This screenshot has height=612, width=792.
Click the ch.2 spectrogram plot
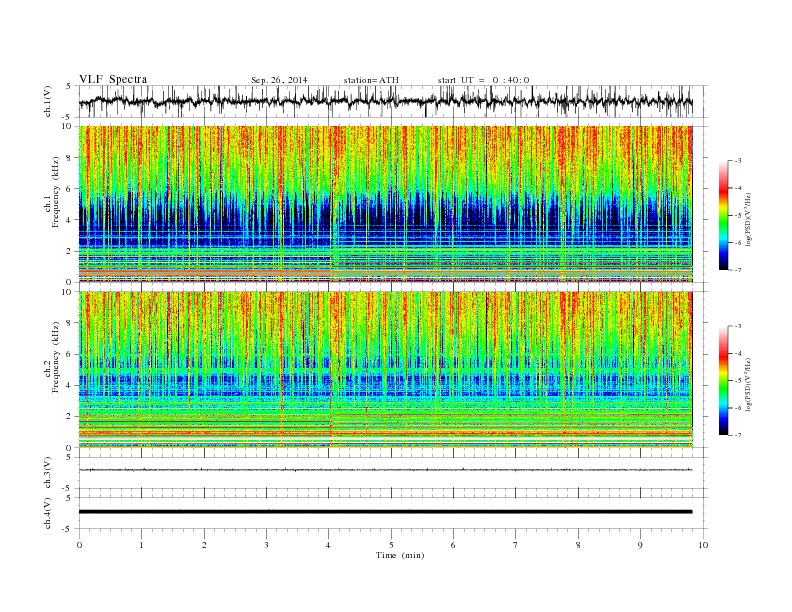tap(386, 370)
